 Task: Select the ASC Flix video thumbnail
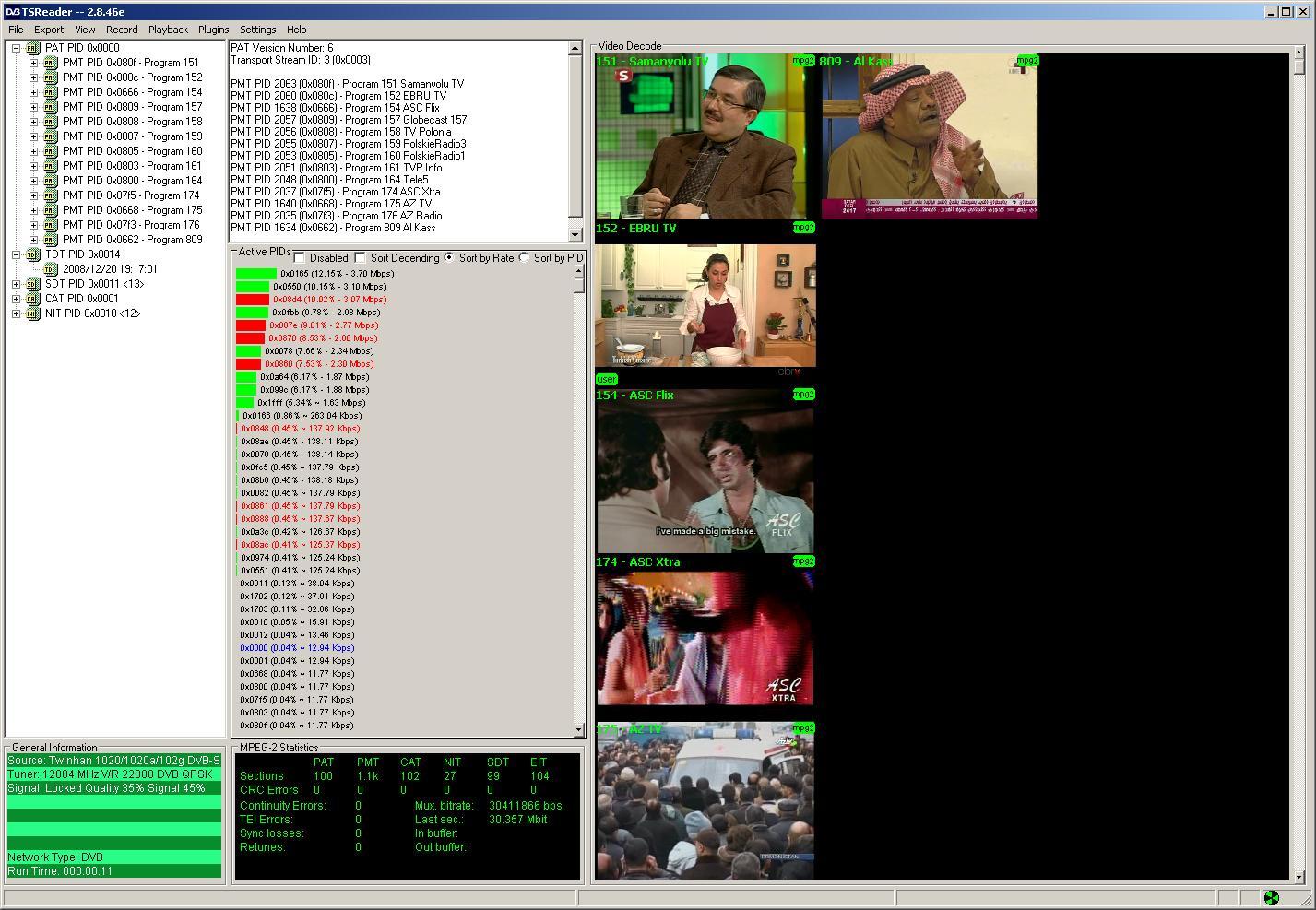click(x=705, y=470)
